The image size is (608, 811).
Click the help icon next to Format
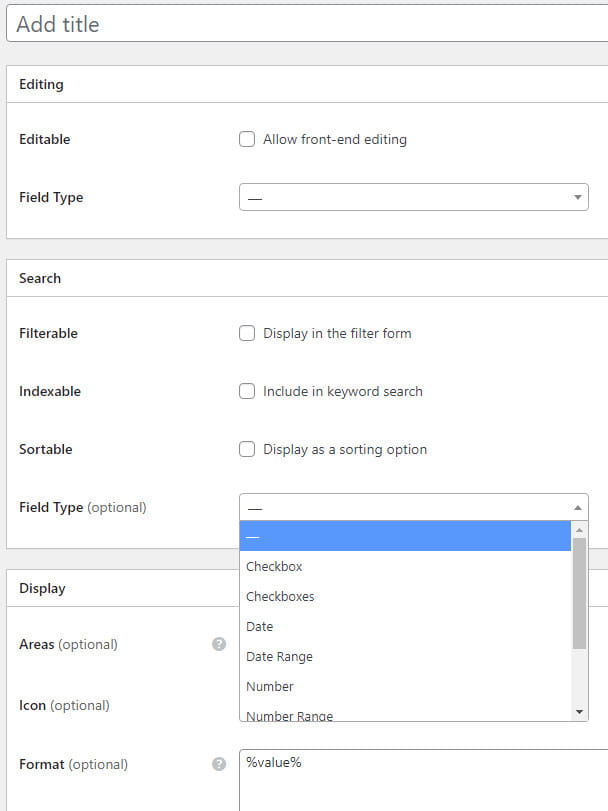click(219, 764)
